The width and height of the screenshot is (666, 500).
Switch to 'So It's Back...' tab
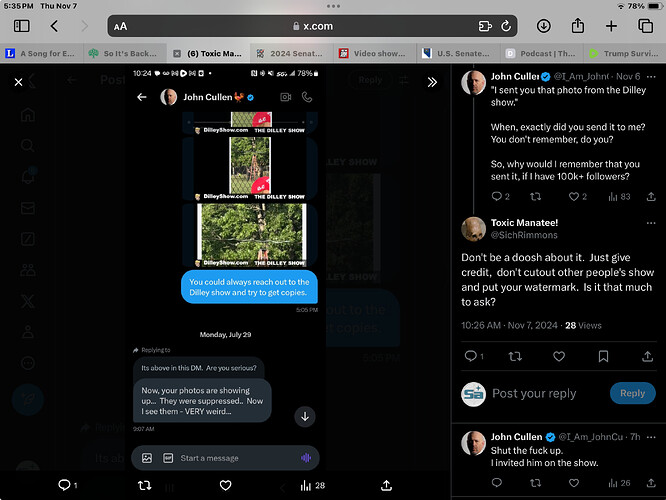pos(124,54)
